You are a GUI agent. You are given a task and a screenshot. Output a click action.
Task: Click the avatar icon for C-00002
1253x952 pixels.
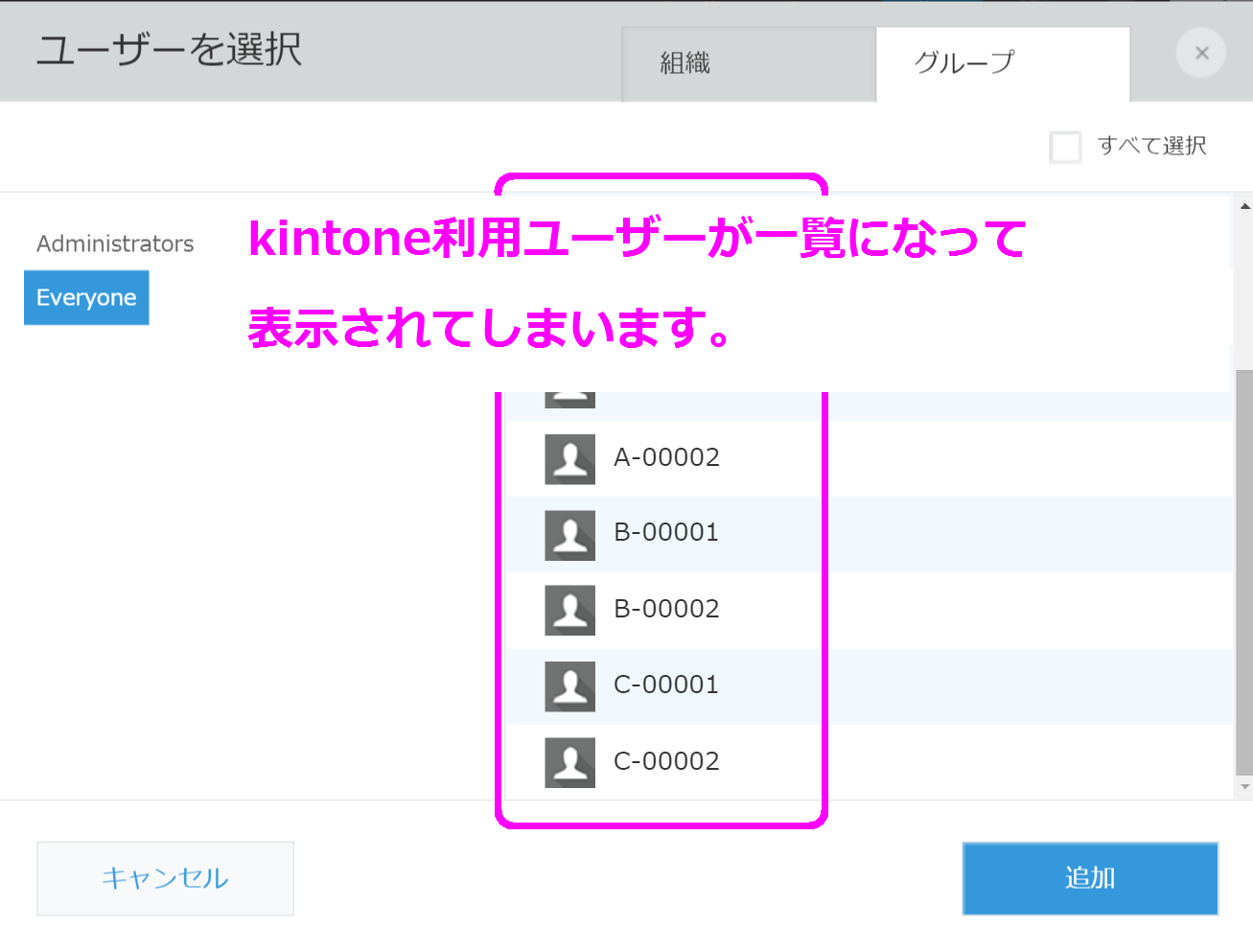tap(570, 762)
